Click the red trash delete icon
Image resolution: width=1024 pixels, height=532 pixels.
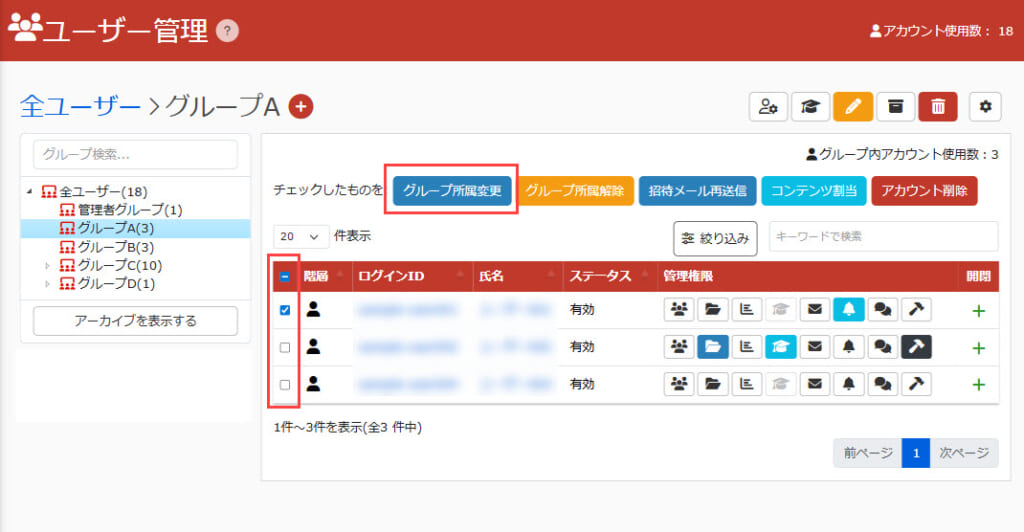(x=938, y=107)
